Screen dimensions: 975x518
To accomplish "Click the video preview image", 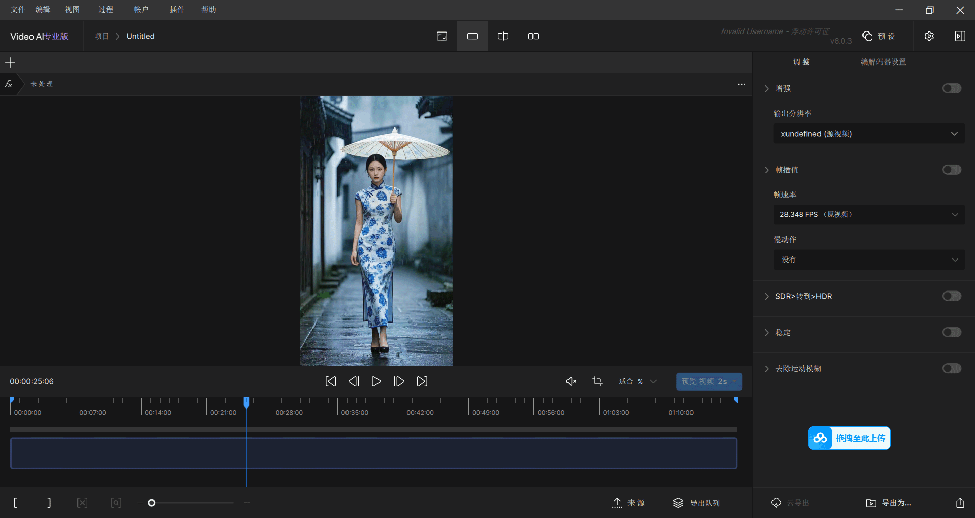I will pyautogui.click(x=376, y=231).
